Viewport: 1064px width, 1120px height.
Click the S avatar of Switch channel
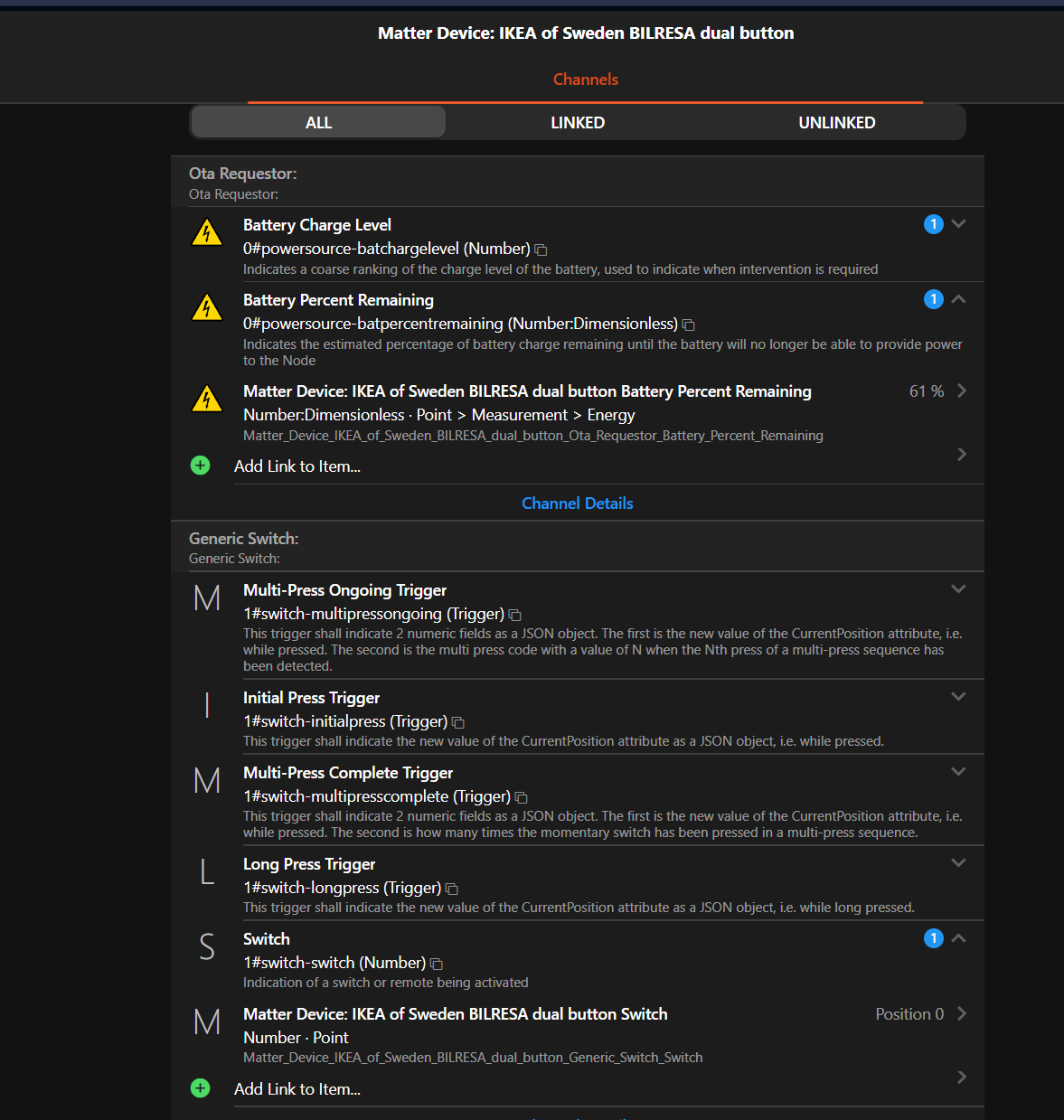pyautogui.click(x=207, y=947)
